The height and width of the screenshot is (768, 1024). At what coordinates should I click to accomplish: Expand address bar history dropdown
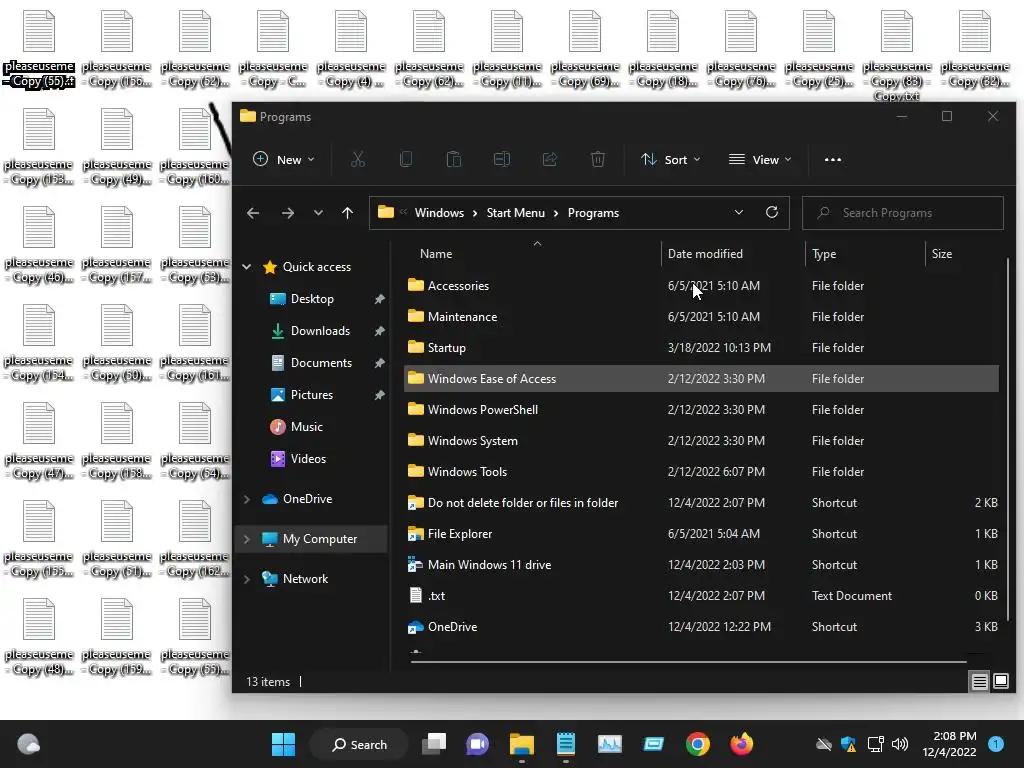coord(739,213)
